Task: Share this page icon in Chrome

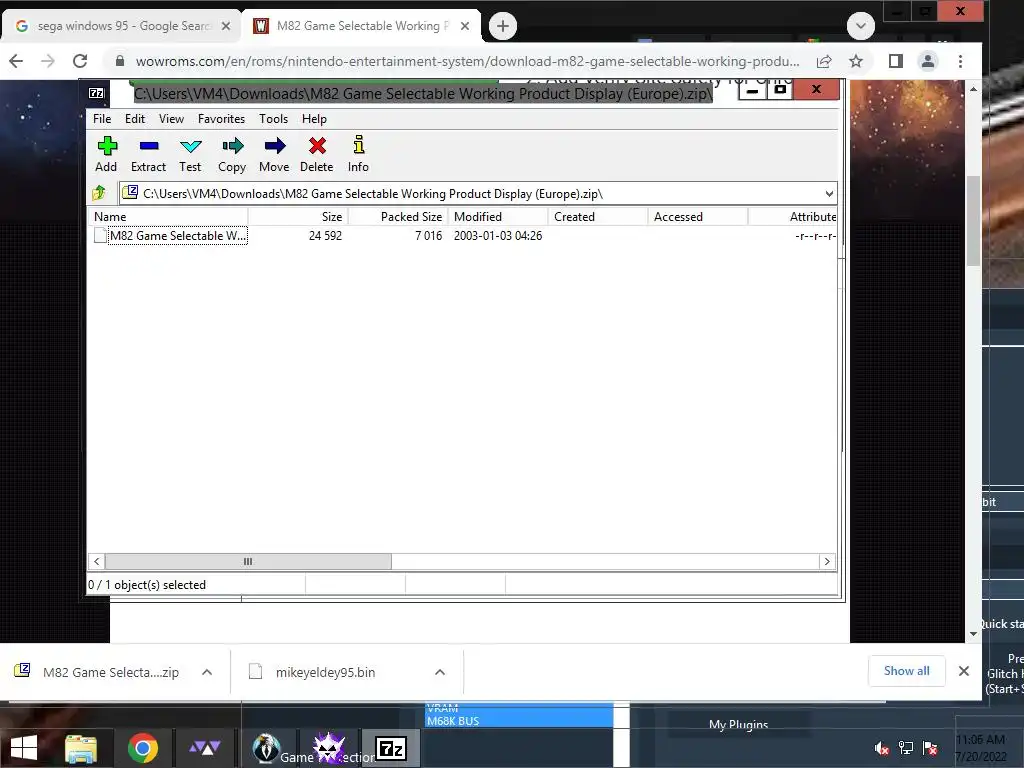Action: tap(824, 61)
